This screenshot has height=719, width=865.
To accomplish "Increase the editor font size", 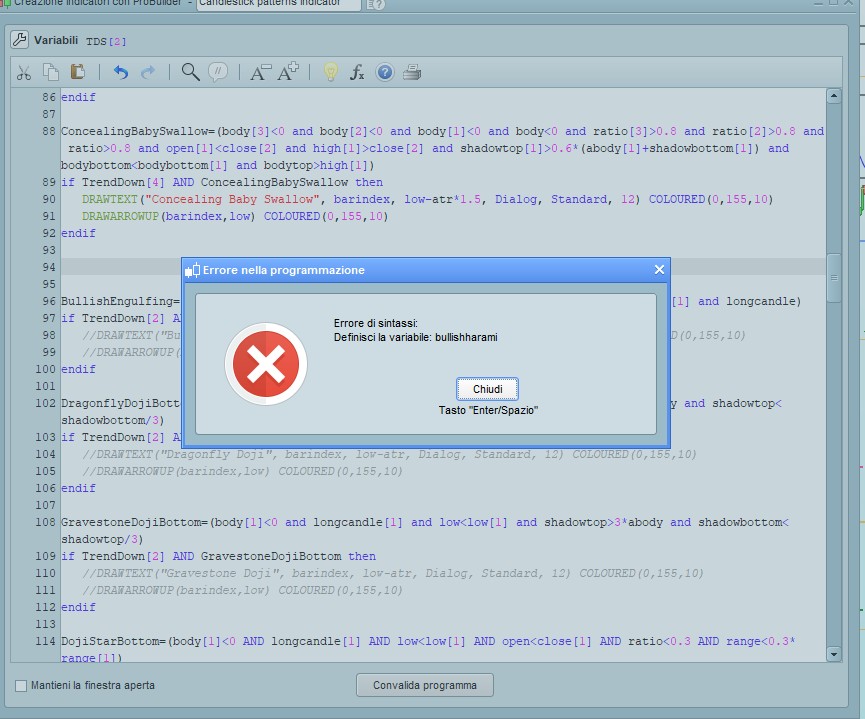I will [288, 72].
